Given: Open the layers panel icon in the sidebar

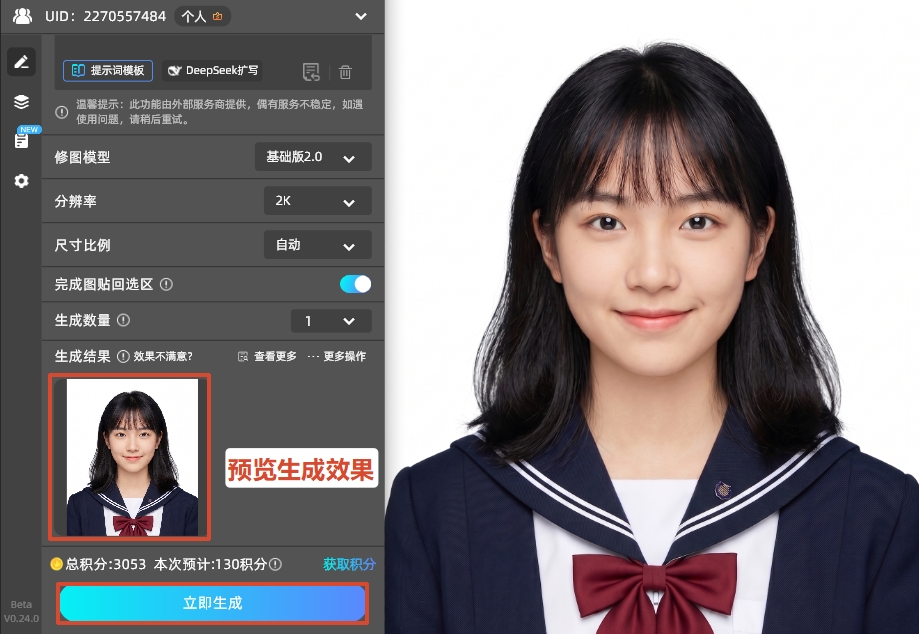Looking at the screenshot, I should 21,101.
